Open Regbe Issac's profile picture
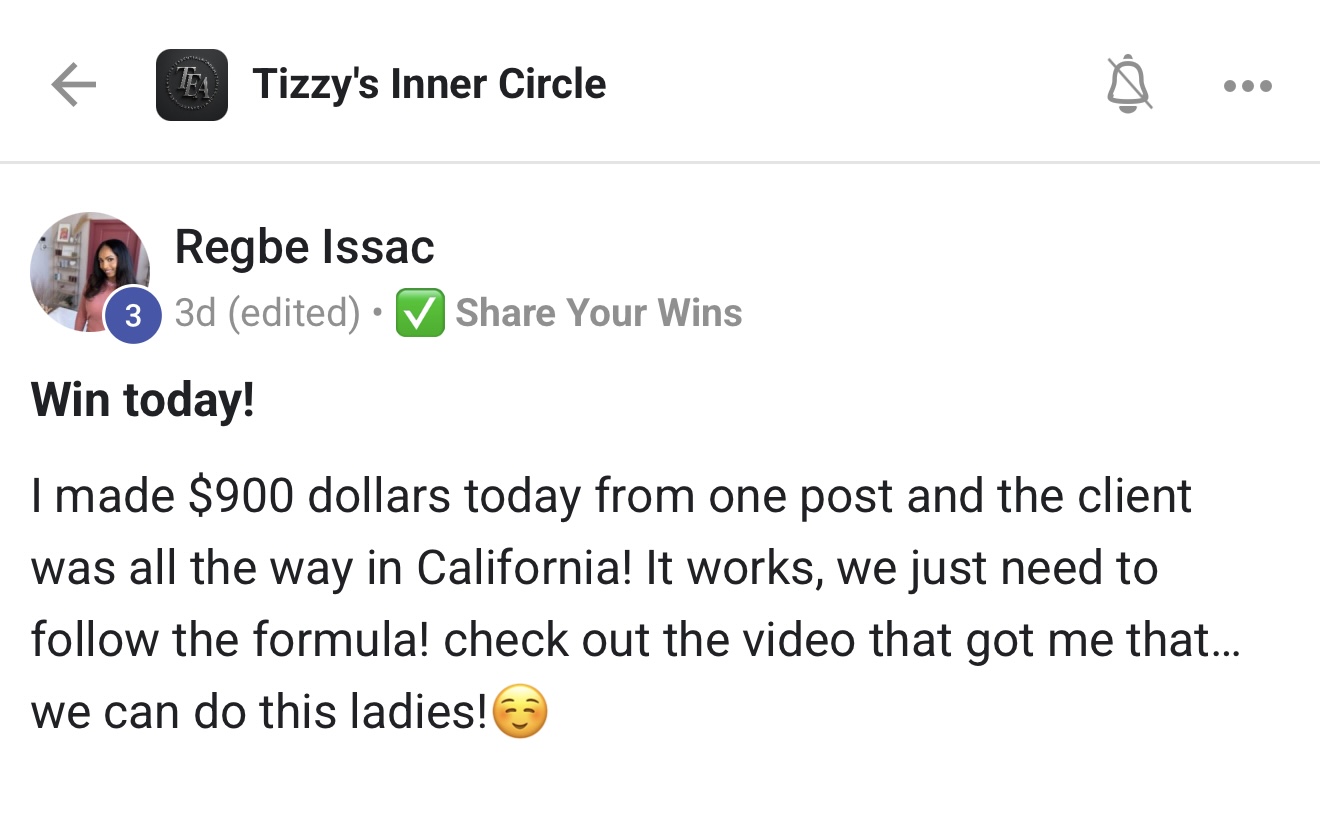The image size is (1320, 835). coord(88,268)
